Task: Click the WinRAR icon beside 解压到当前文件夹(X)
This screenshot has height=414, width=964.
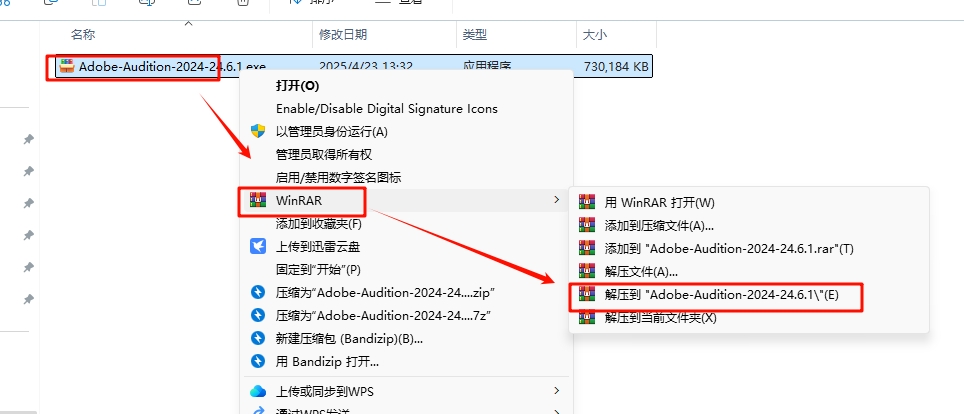Action: [587, 317]
